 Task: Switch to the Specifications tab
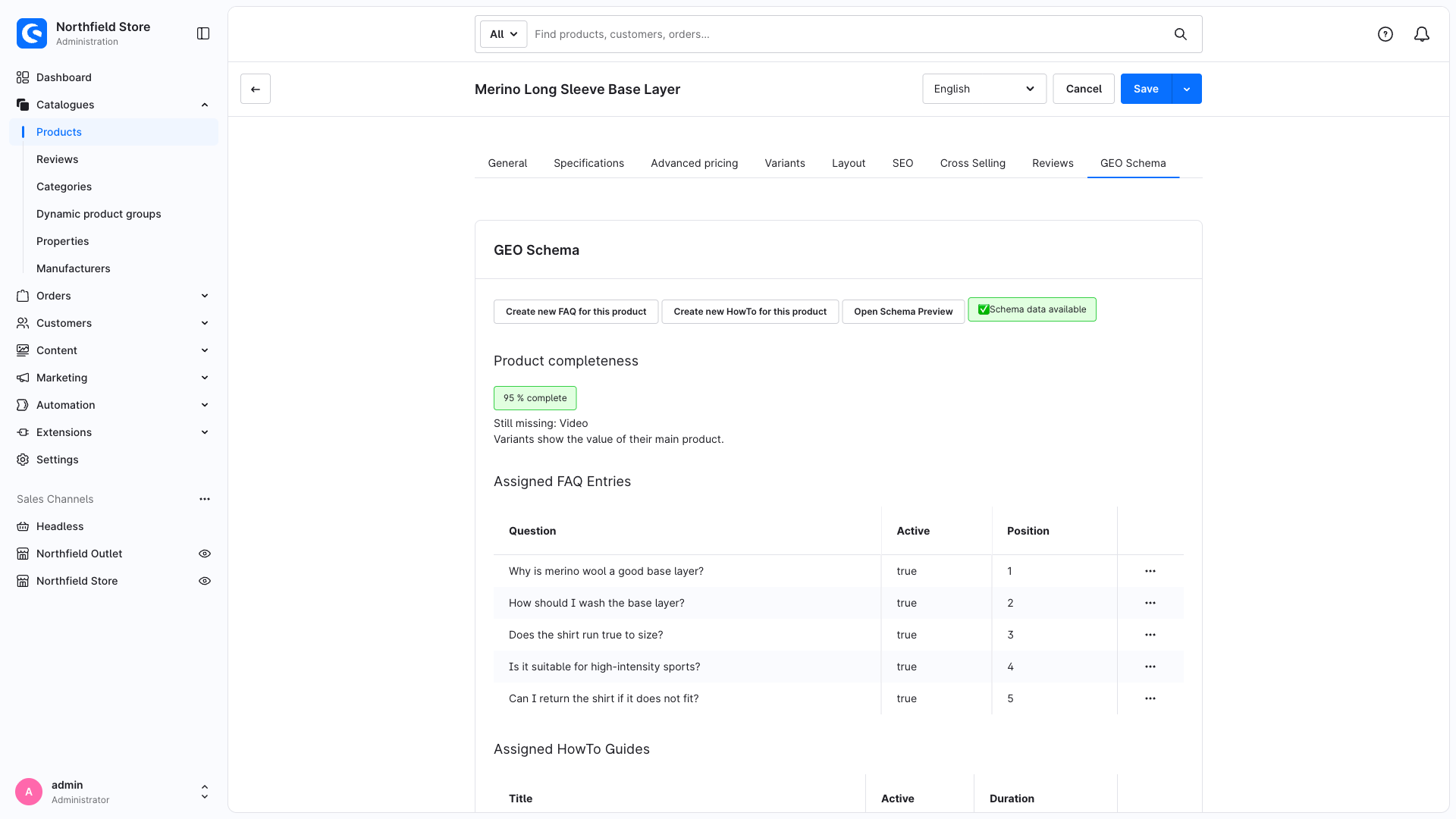tap(588, 163)
